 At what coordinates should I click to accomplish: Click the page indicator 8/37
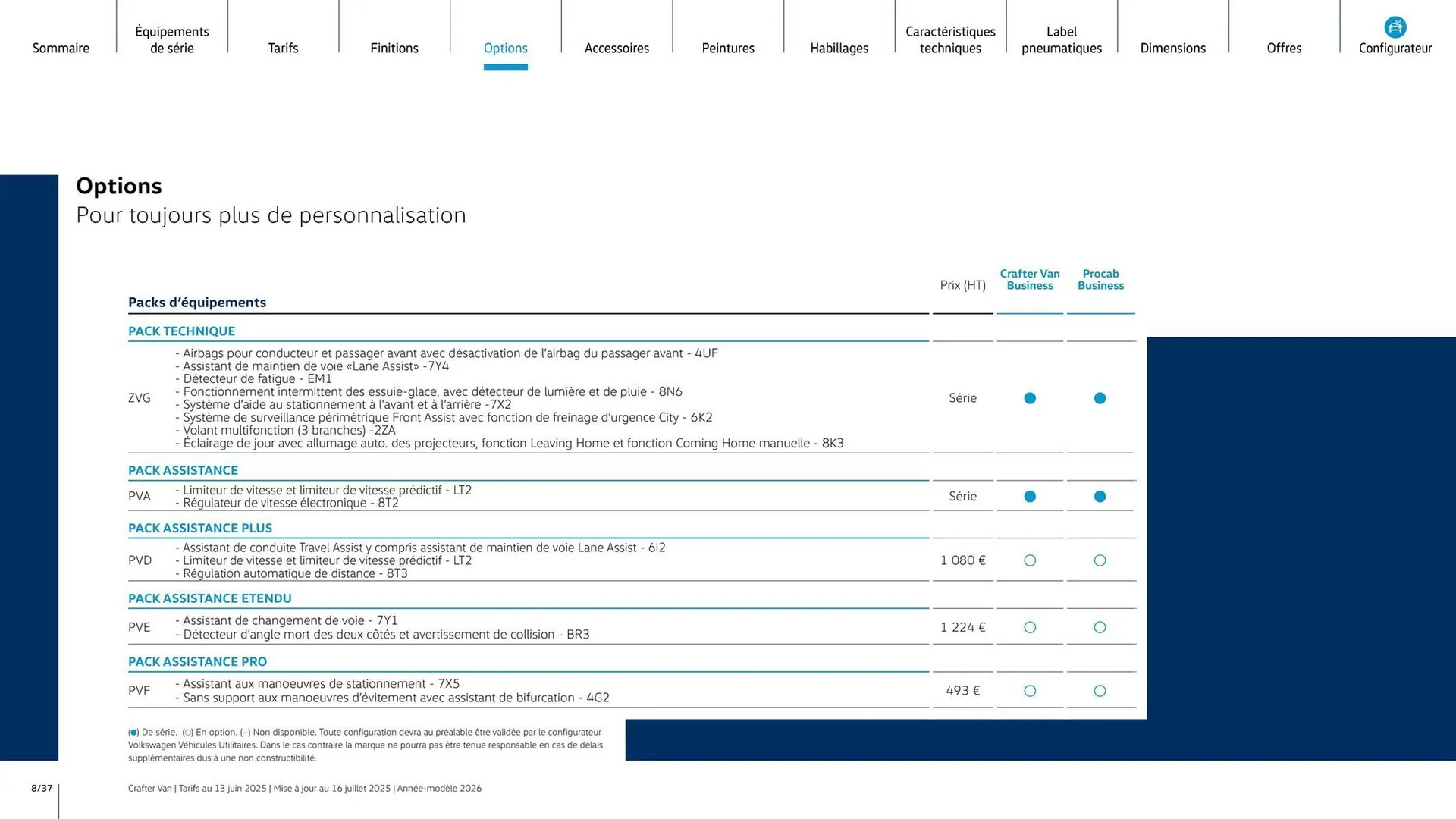[x=41, y=788]
